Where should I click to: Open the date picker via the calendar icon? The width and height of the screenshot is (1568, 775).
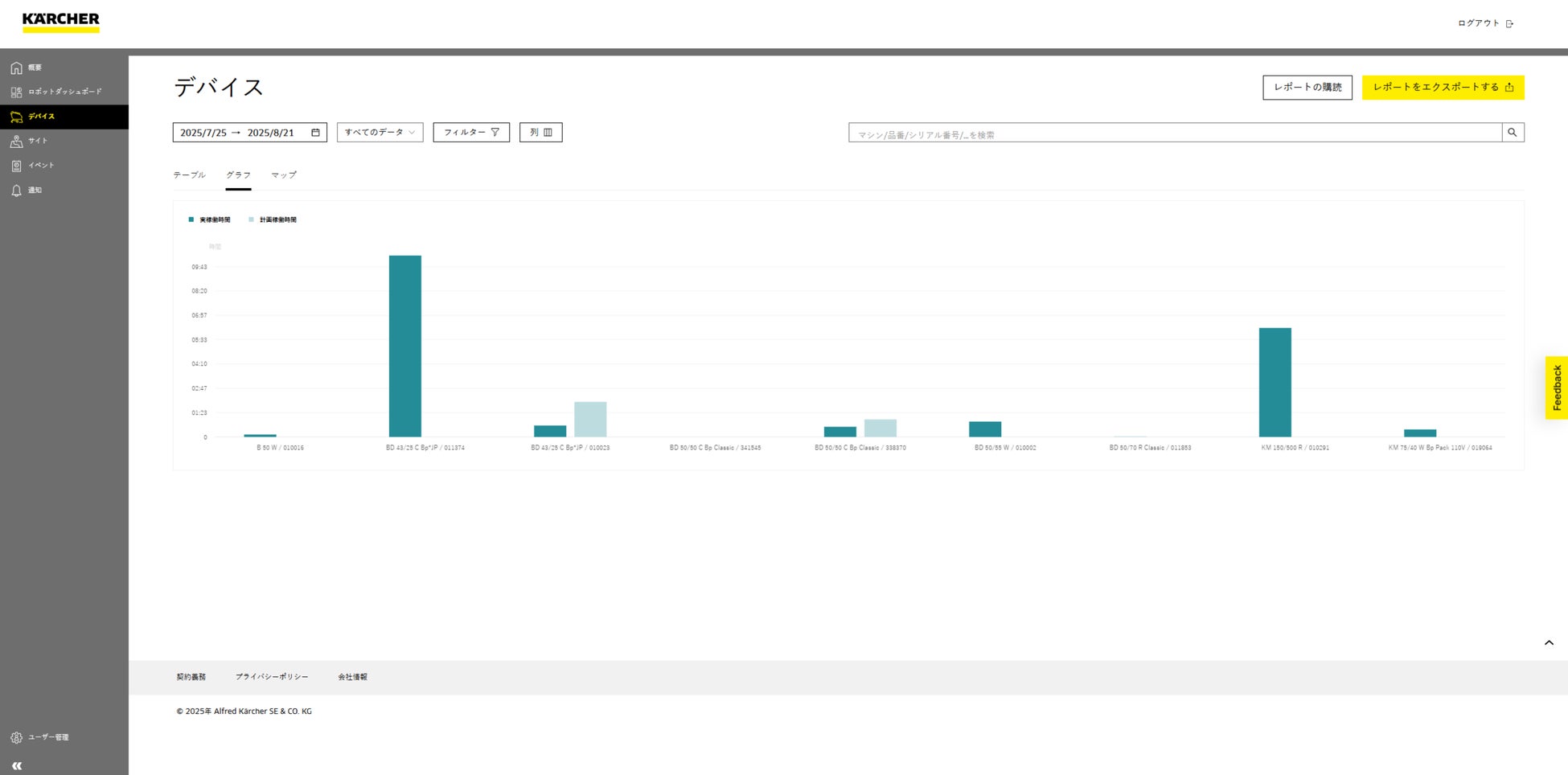(315, 133)
